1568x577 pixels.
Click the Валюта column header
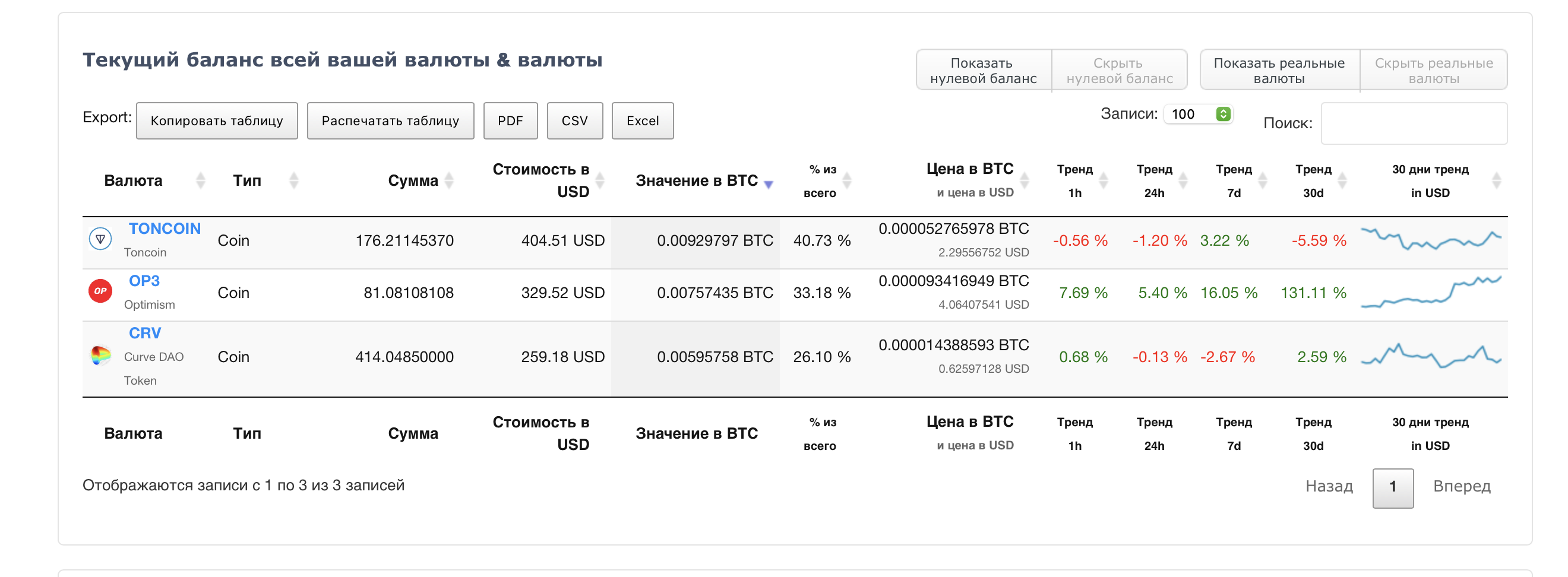tap(133, 180)
